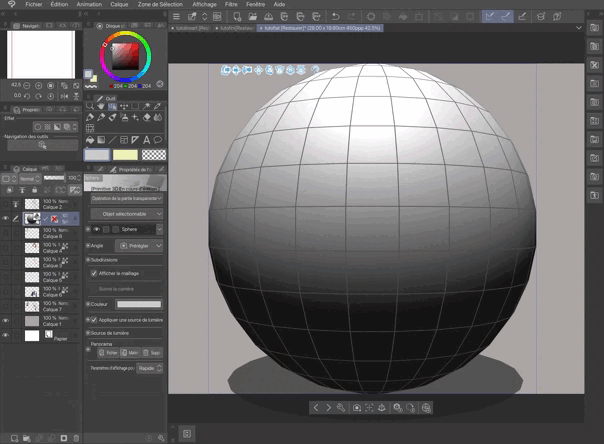Open the Calque menu

(x=118, y=4)
